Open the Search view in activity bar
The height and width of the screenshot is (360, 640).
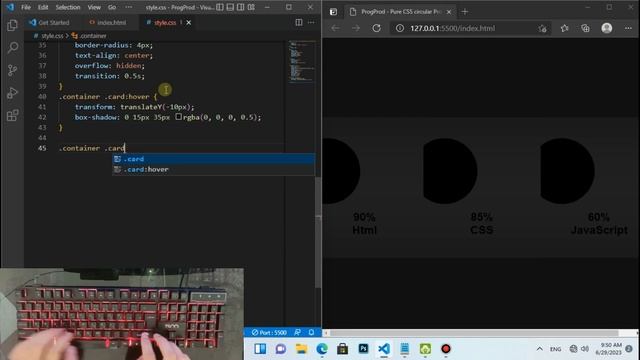12,48
